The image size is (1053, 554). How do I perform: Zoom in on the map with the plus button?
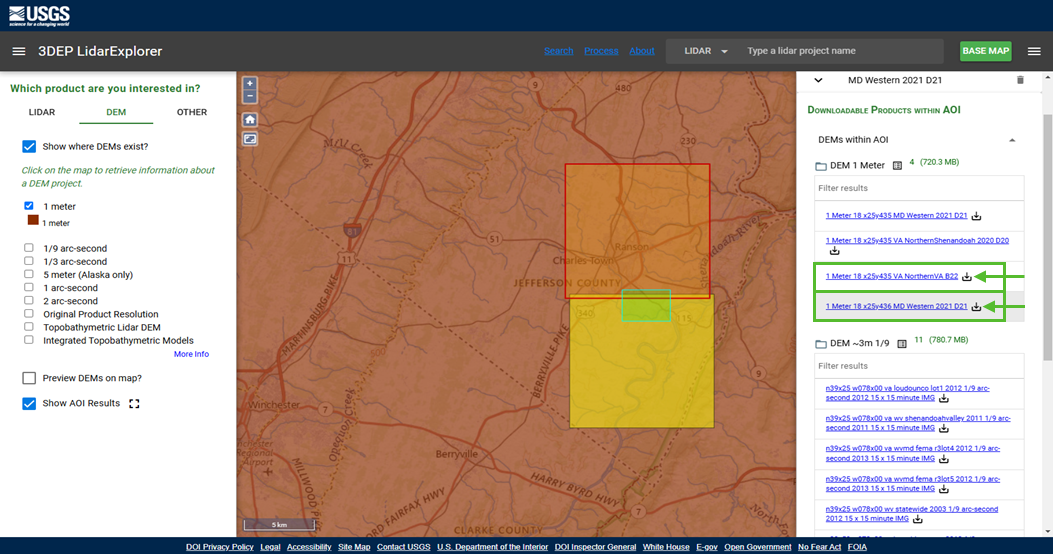point(250,84)
